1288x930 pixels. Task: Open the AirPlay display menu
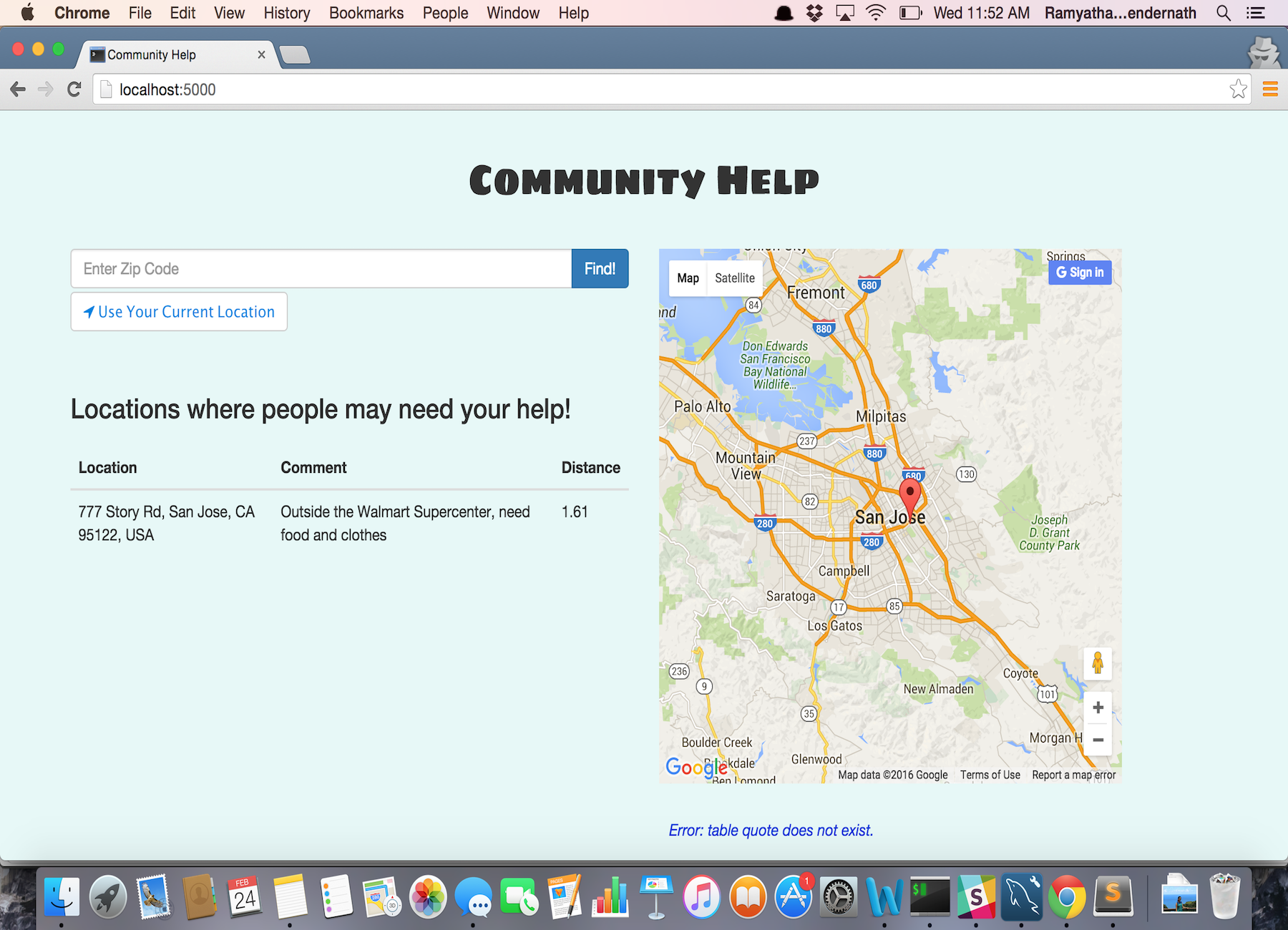click(845, 13)
